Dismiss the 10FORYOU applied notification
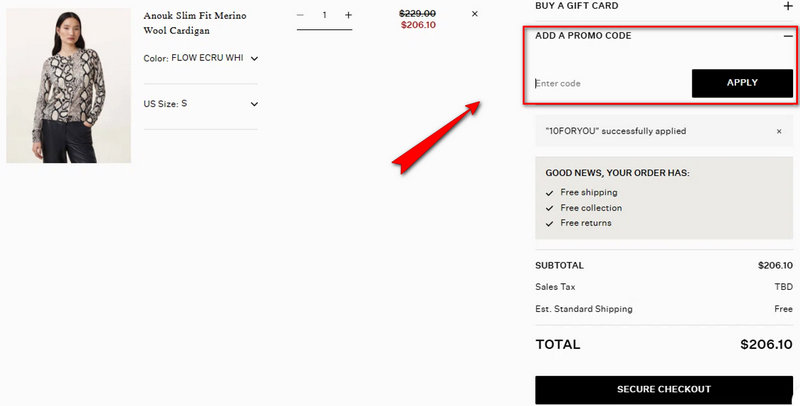The height and width of the screenshot is (406, 800). [x=779, y=131]
